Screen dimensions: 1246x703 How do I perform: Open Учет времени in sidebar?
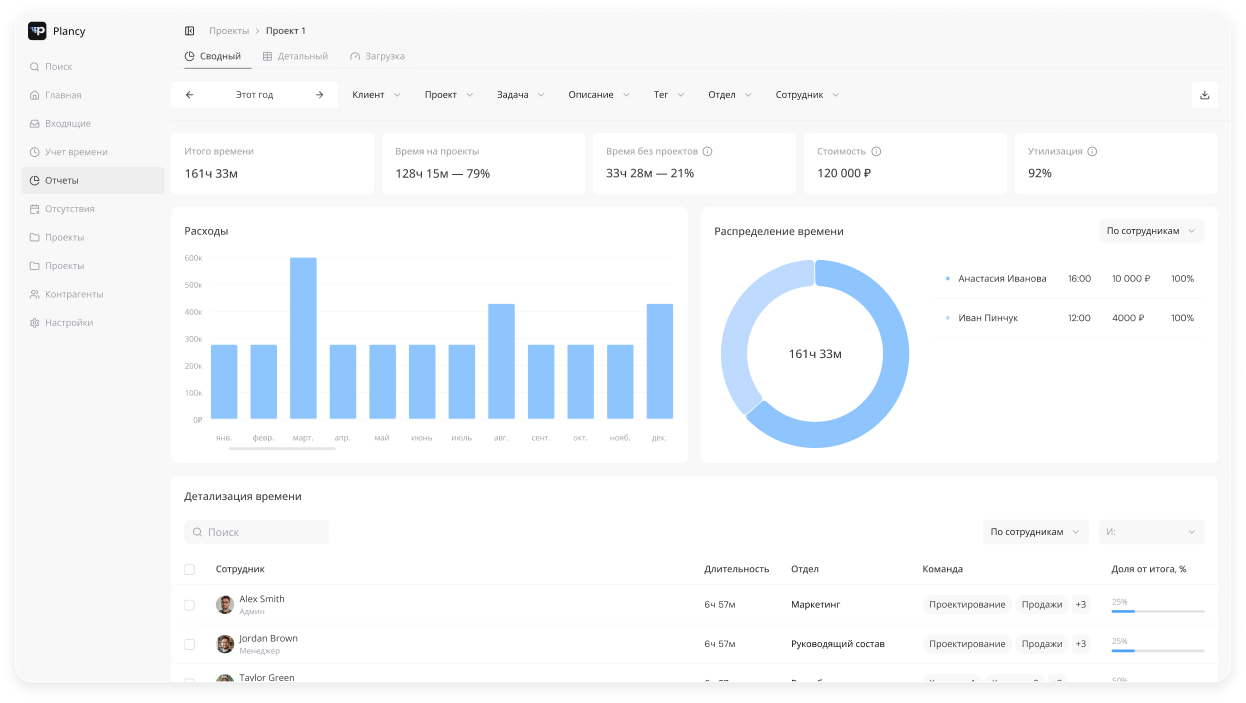pyautogui.click(x=76, y=152)
